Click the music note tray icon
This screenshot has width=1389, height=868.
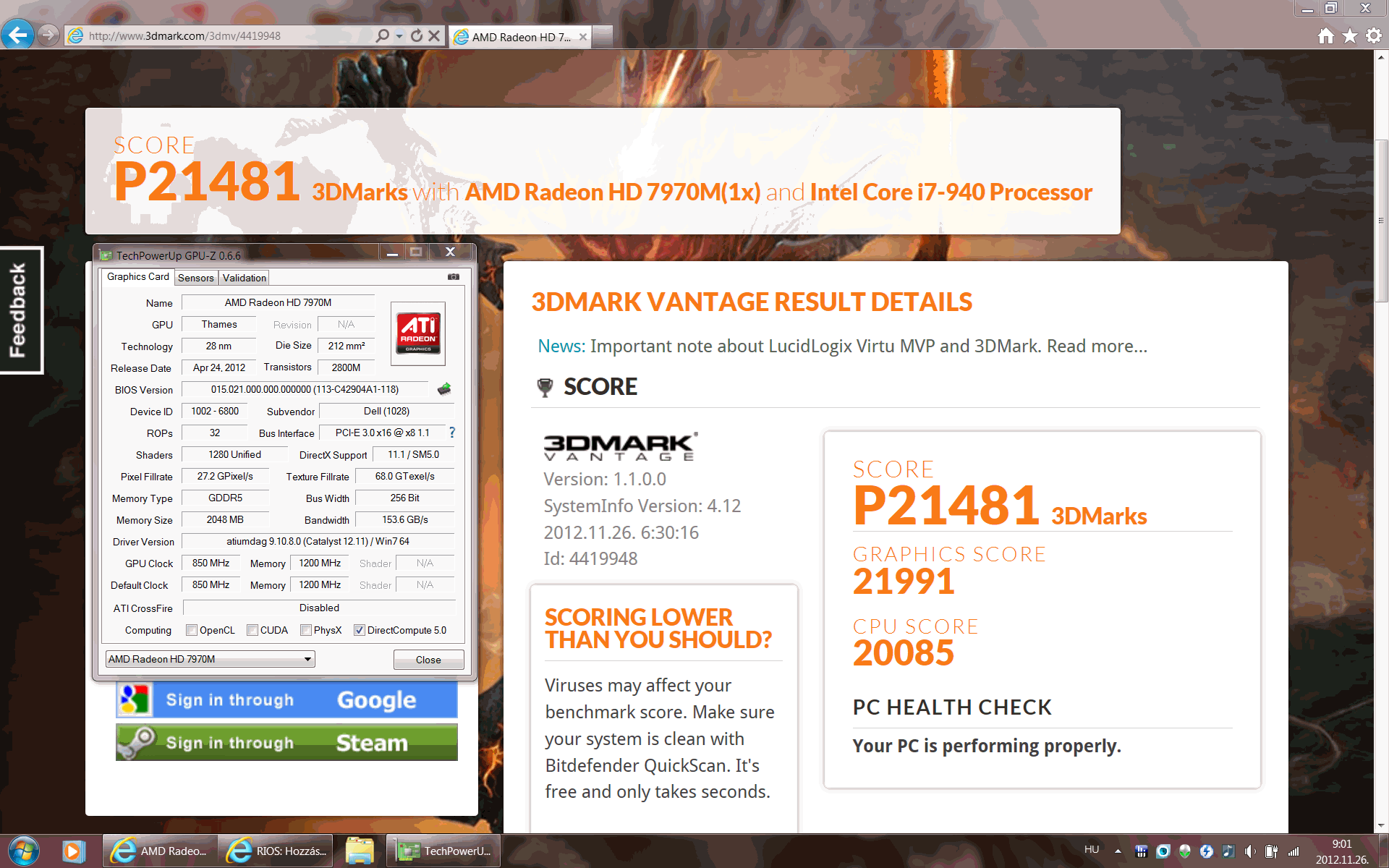(x=1228, y=851)
